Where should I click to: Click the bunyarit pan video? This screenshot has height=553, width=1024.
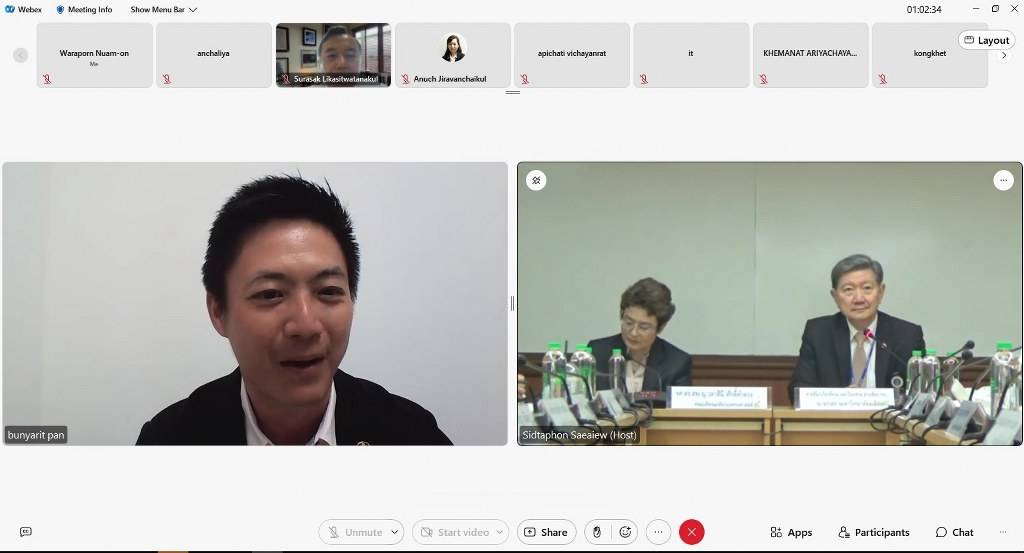coord(255,304)
